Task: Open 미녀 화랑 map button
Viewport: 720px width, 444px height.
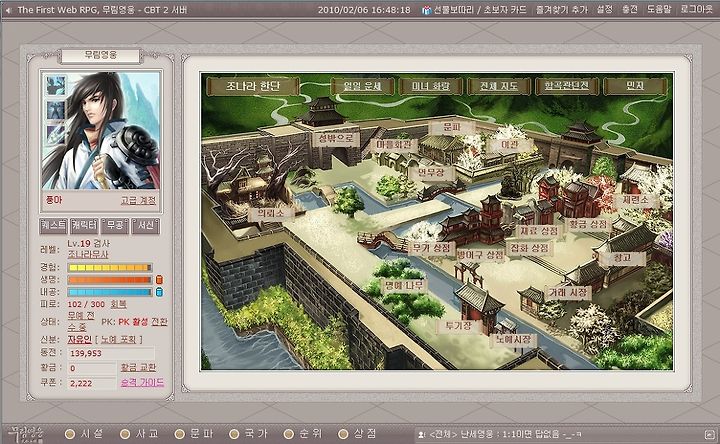Action: (431, 86)
